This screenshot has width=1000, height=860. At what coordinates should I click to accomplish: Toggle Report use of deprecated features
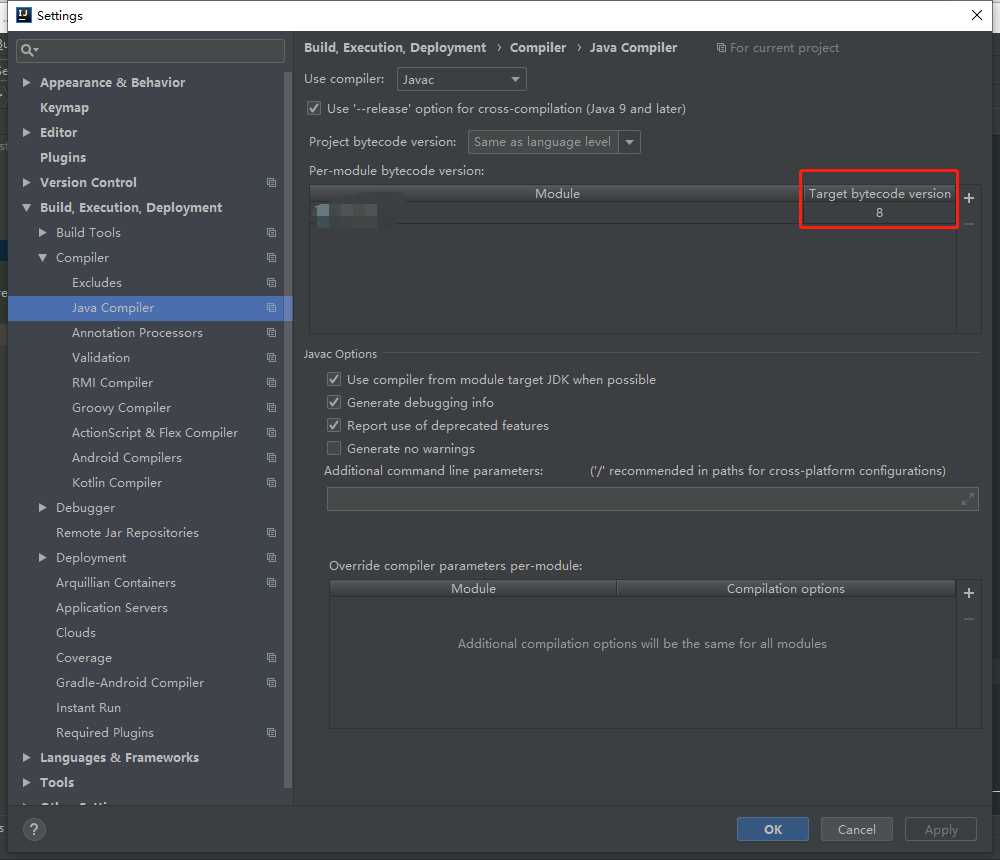334,425
